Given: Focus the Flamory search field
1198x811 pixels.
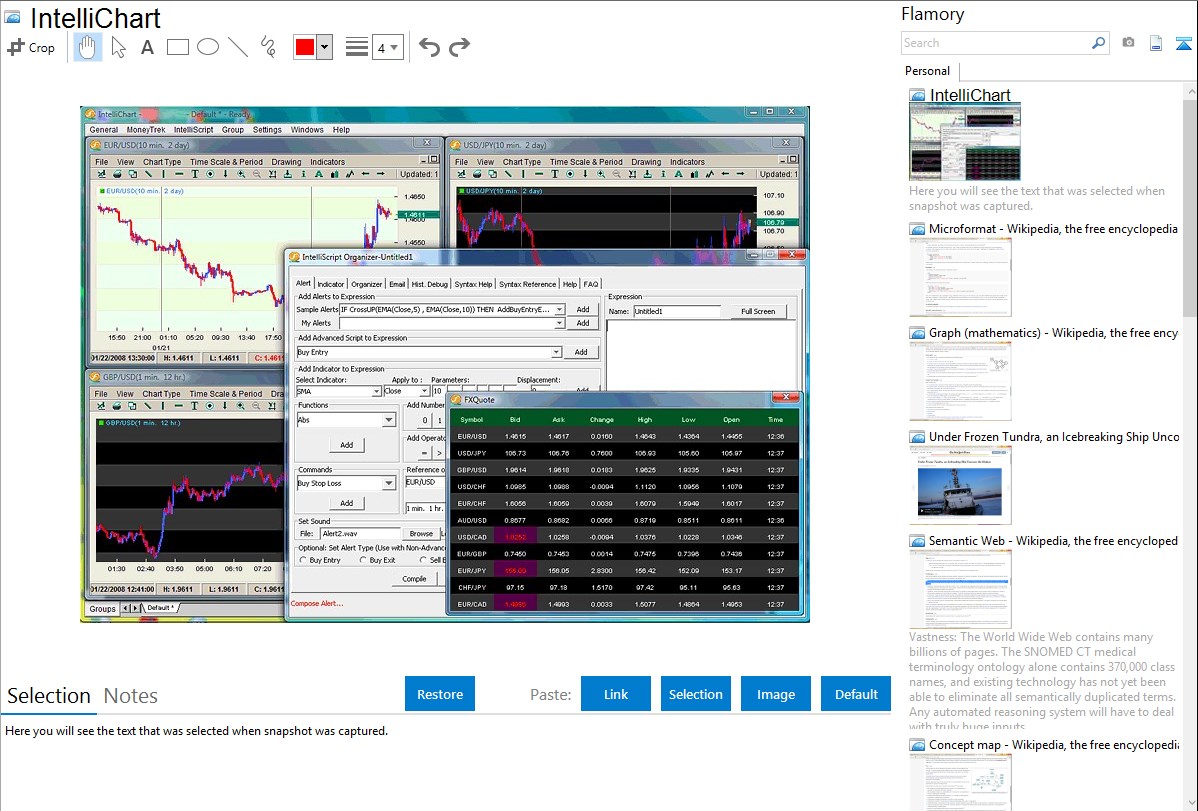Looking at the screenshot, I should point(996,43).
